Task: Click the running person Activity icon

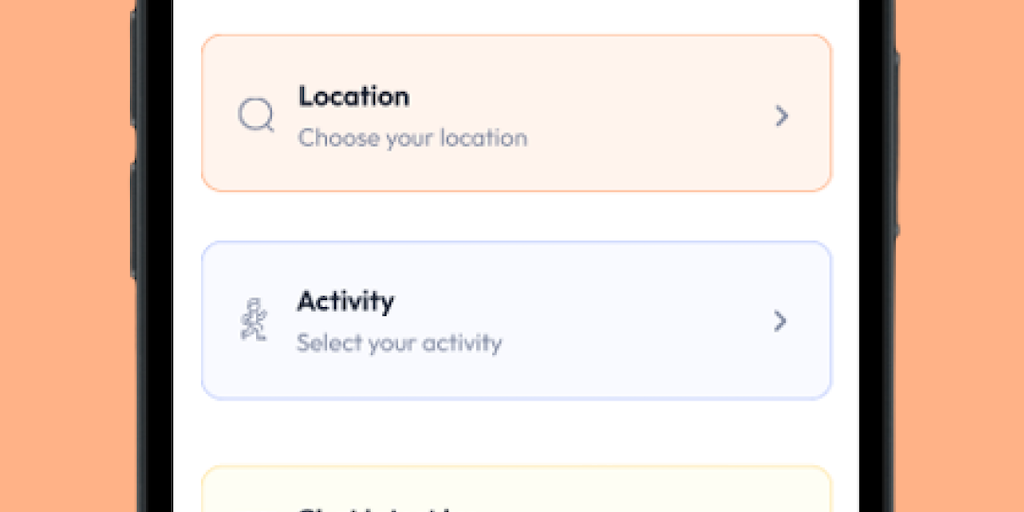Action: [254, 321]
